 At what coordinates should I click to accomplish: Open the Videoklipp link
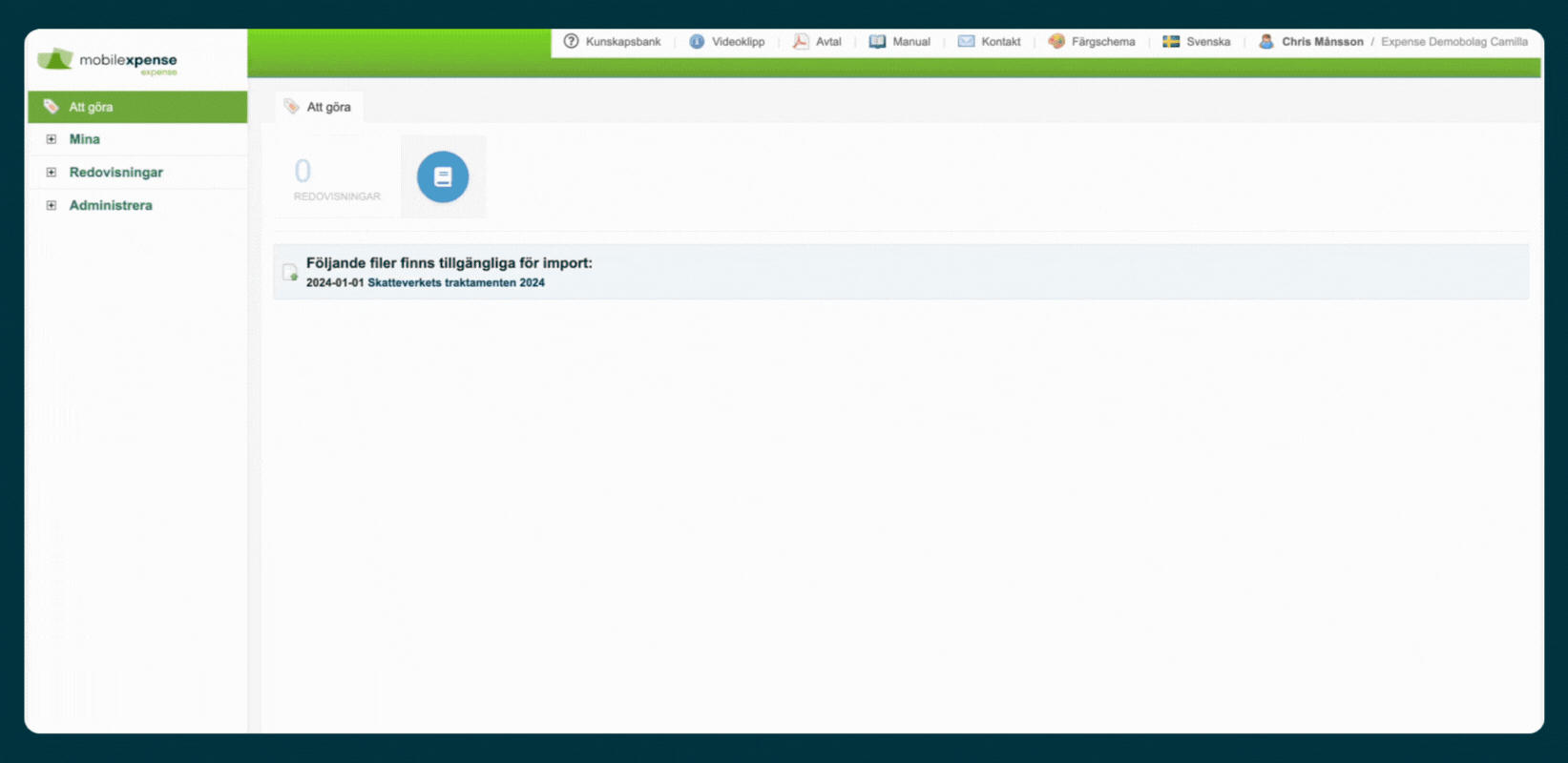pos(739,42)
